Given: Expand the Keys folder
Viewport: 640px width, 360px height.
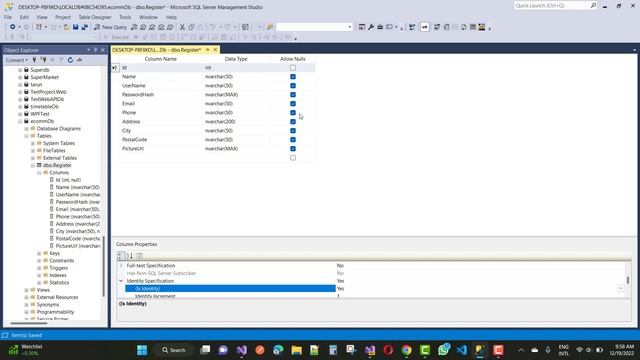Looking at the screenshot, I should coord(40,253).
